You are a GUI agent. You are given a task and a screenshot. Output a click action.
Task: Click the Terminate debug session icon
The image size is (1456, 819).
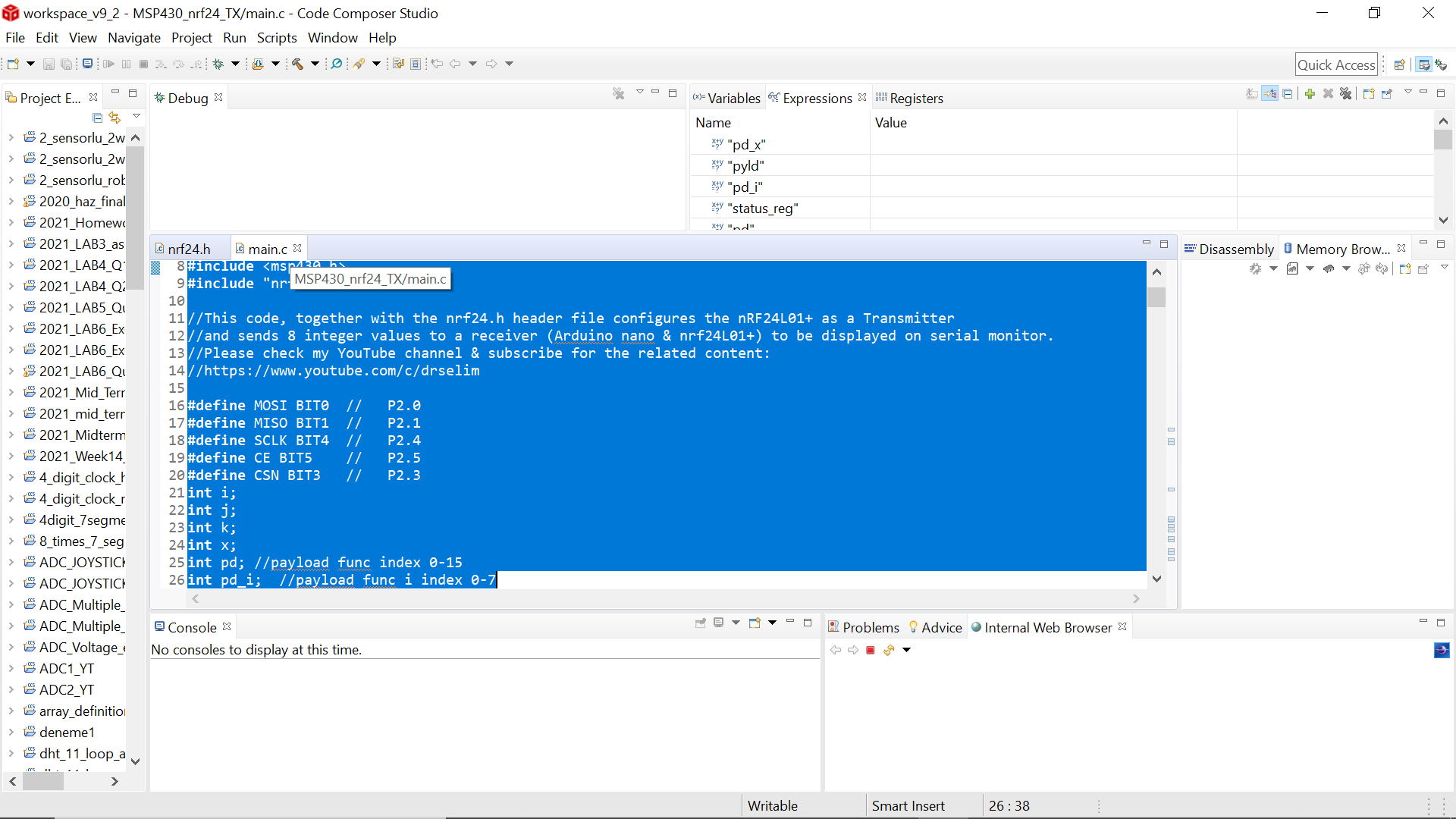pos(143,64)
